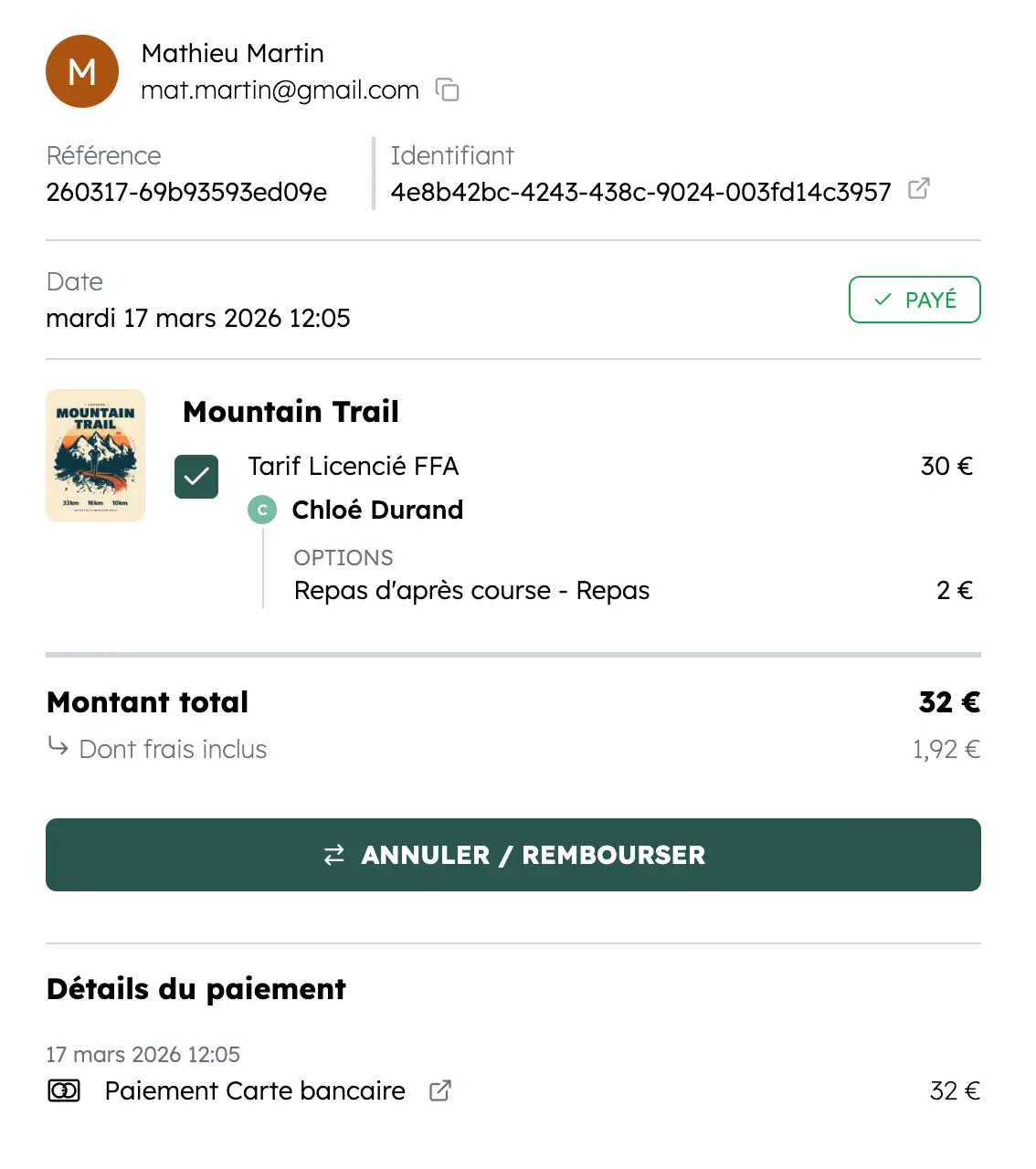Image resolution: width=1036 pixels, height=1169 pixels.
Task: Click the Repas d'après course option line
Action: point(471,591)
